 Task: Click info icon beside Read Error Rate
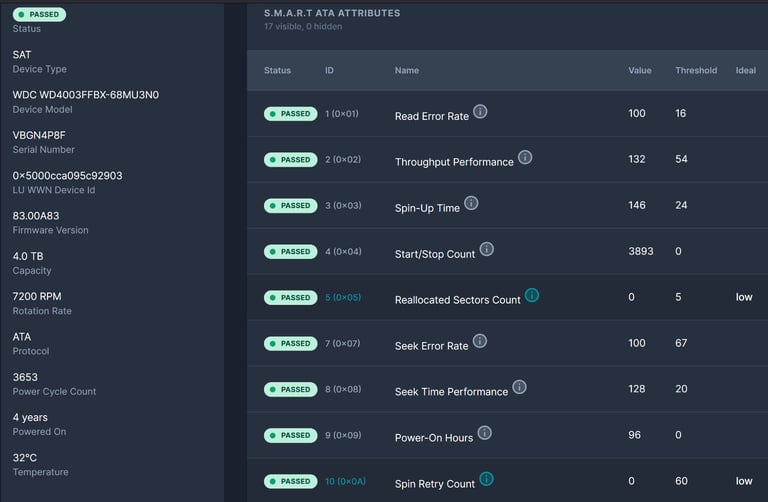tap(480, 112)
